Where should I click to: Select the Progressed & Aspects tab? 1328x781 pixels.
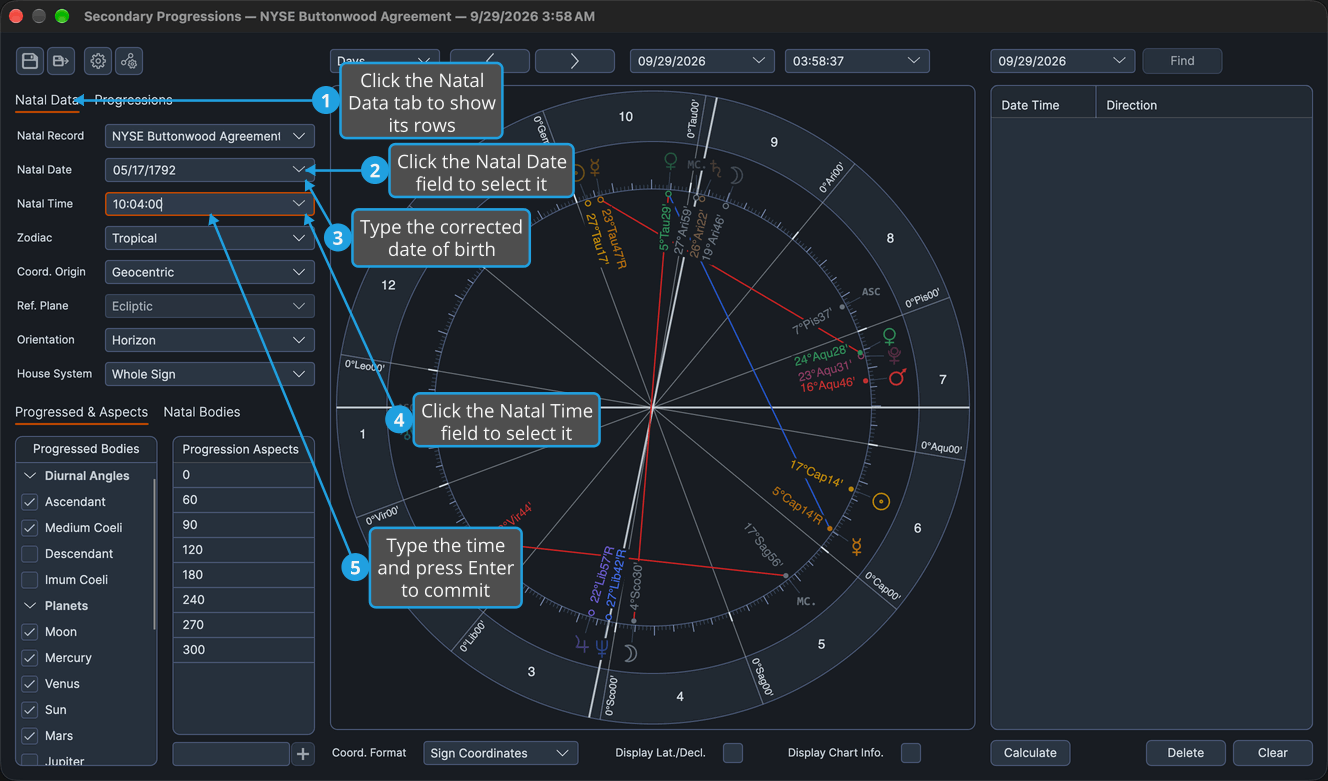[x=81, y=412]
